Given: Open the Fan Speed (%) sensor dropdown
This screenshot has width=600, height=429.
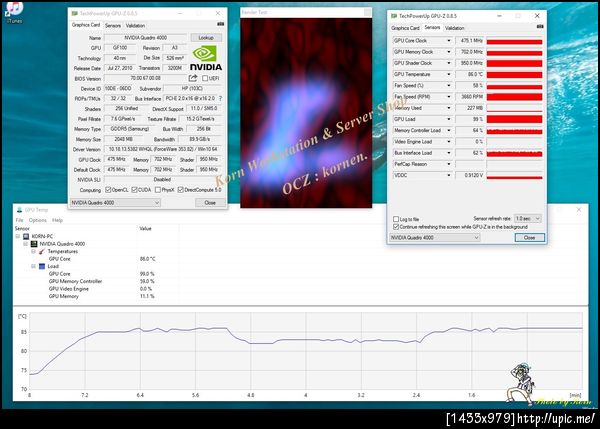Looking at the screenshot, I should coord(448,85).
